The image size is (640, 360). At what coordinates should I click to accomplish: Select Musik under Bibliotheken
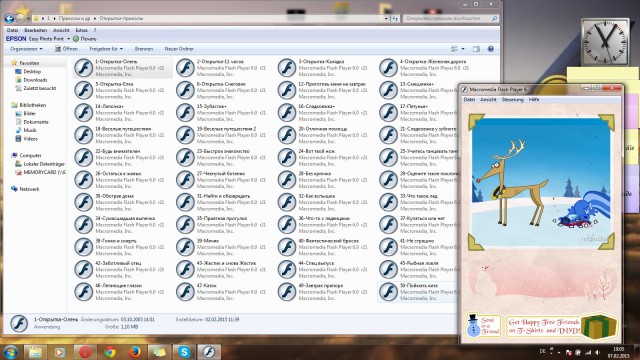pos(30,130)
